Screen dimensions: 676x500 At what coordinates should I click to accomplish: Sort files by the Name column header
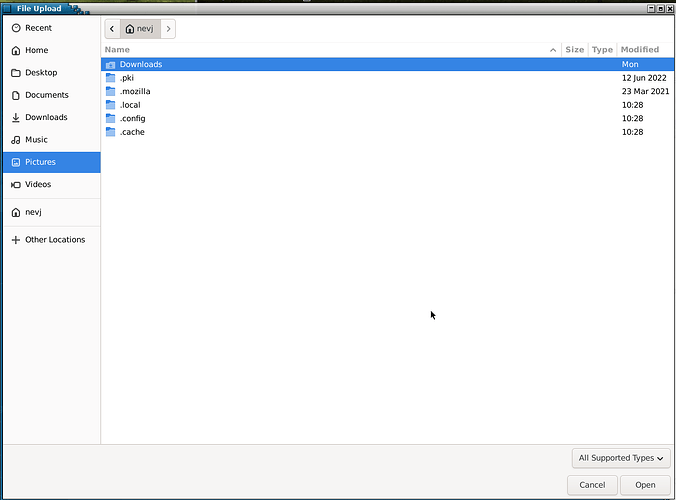coord(332,50)
